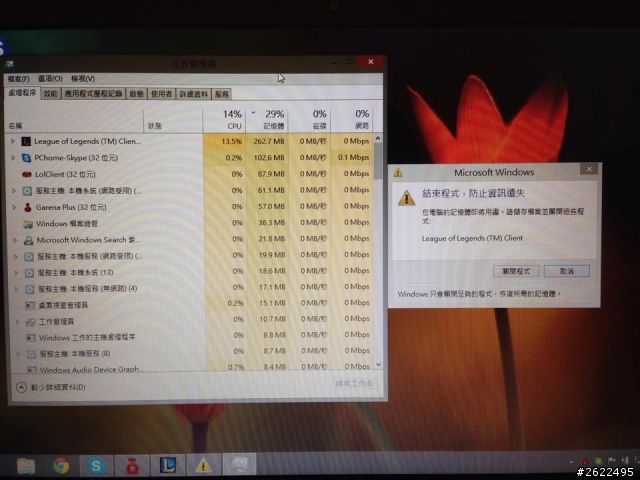Viewport: 640px width, 480px height.
Task: Click the process list scrollbar down arrow
Action: point(378,364)
